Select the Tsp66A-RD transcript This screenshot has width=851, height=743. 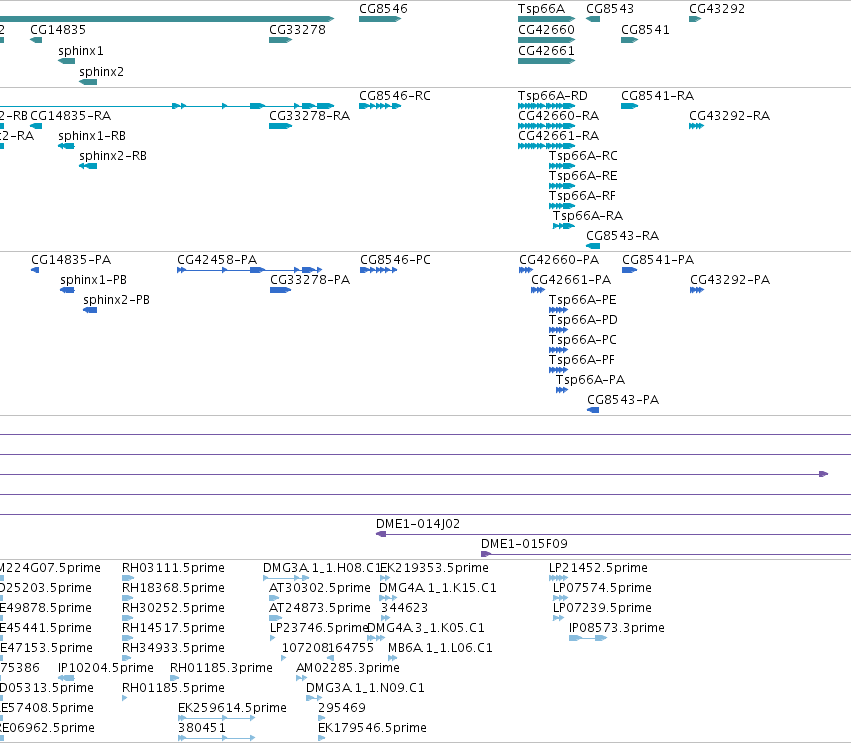[x=546, y=106]
